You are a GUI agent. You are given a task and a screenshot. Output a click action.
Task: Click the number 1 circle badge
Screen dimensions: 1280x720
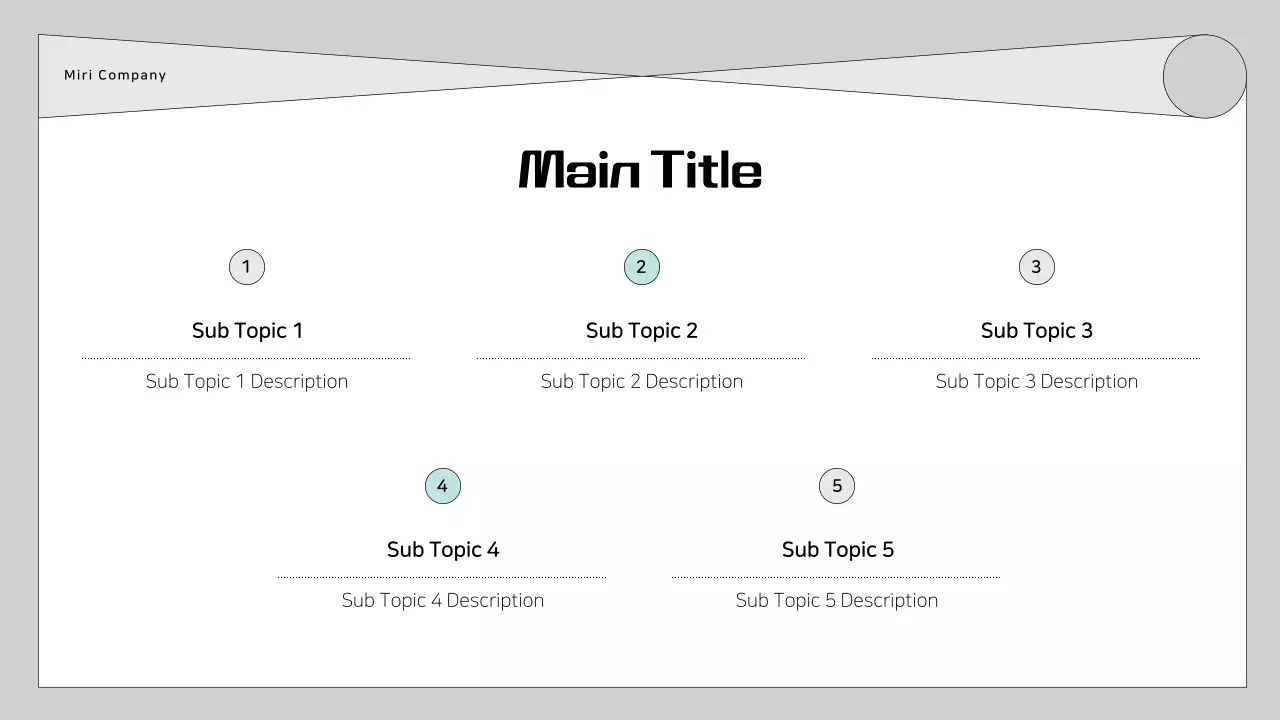coord(247,267)
